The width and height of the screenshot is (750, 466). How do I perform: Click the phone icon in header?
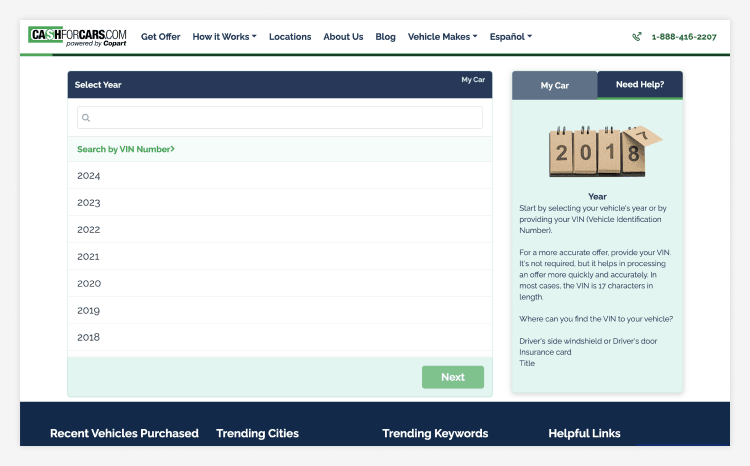[x=637, y=37]
